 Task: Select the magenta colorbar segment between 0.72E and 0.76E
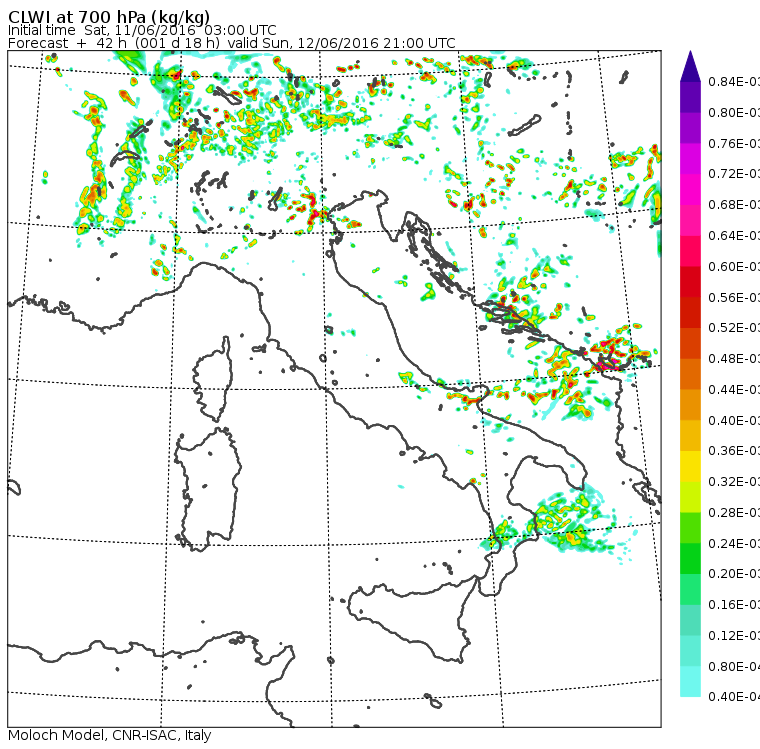tap(690, 159)
